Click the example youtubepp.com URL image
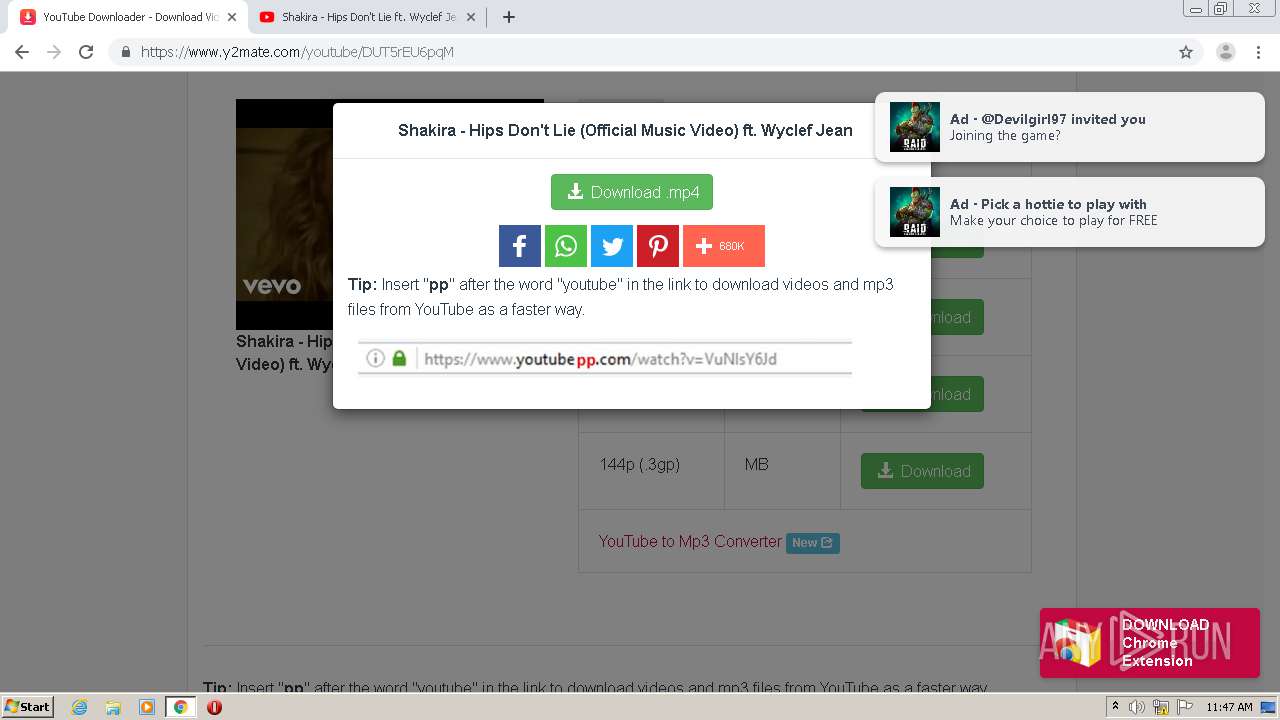 click(605, 358)
